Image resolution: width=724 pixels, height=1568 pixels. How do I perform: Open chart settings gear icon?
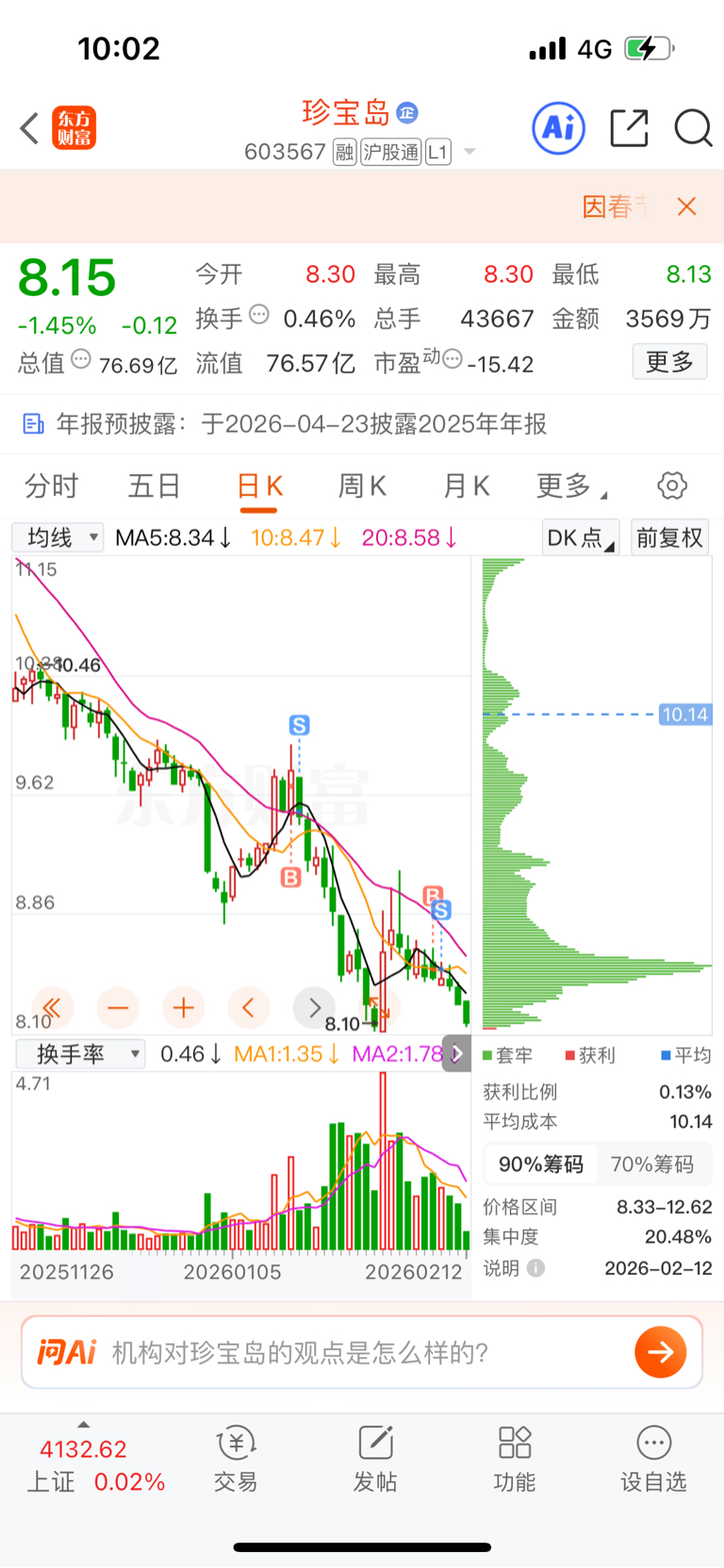tap(672, 487)
